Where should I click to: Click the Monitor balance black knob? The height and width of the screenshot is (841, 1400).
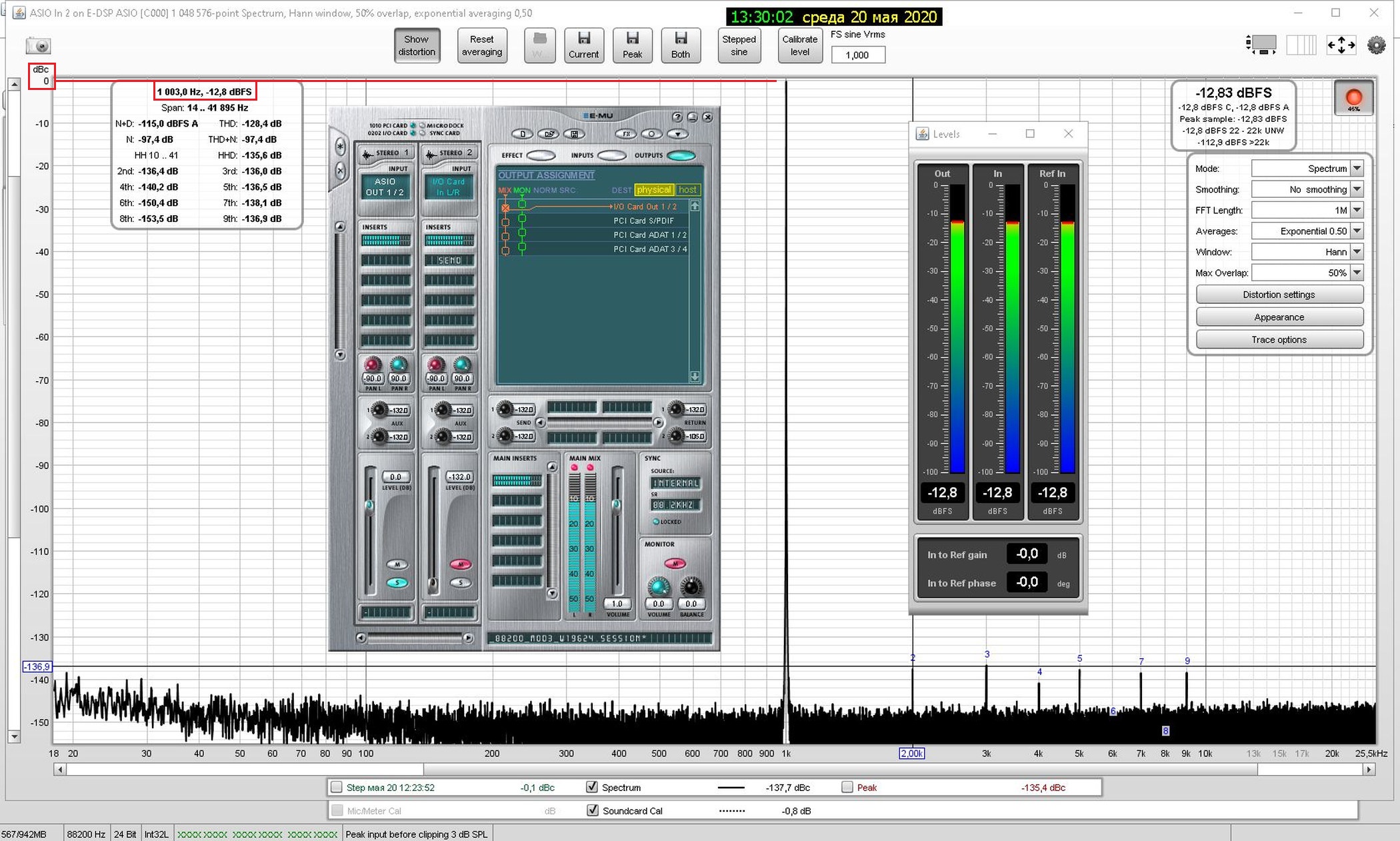(x=691, y=587)
